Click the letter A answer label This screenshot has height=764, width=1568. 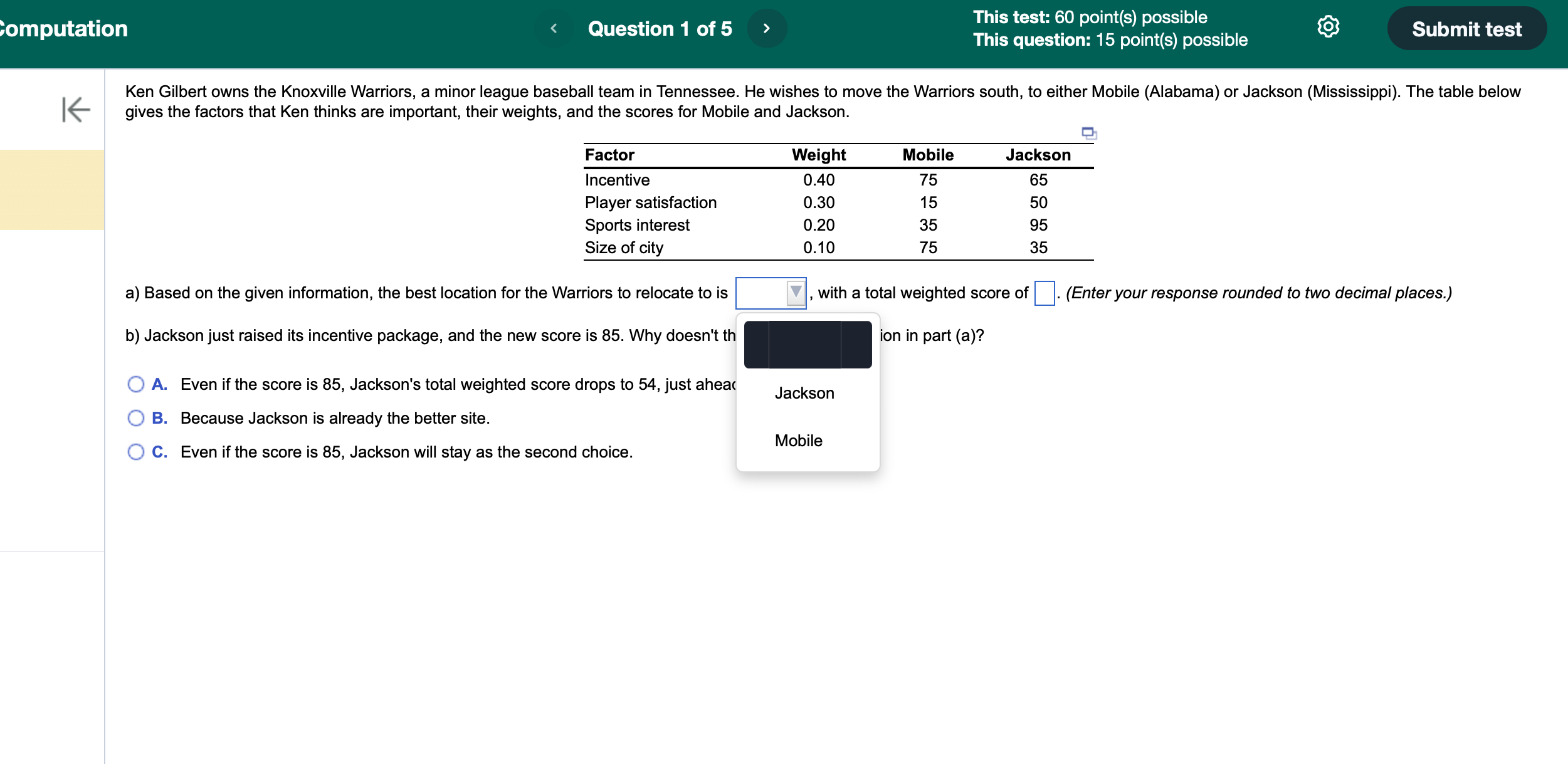click(159, 384)
